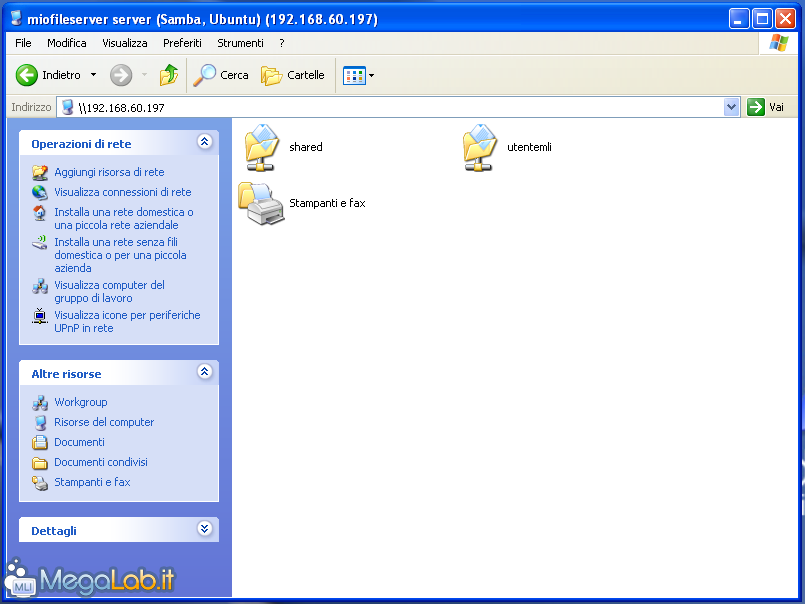Click the address bar field
Viewport: 805px width, 604px height.
click(x=398, y=107)
